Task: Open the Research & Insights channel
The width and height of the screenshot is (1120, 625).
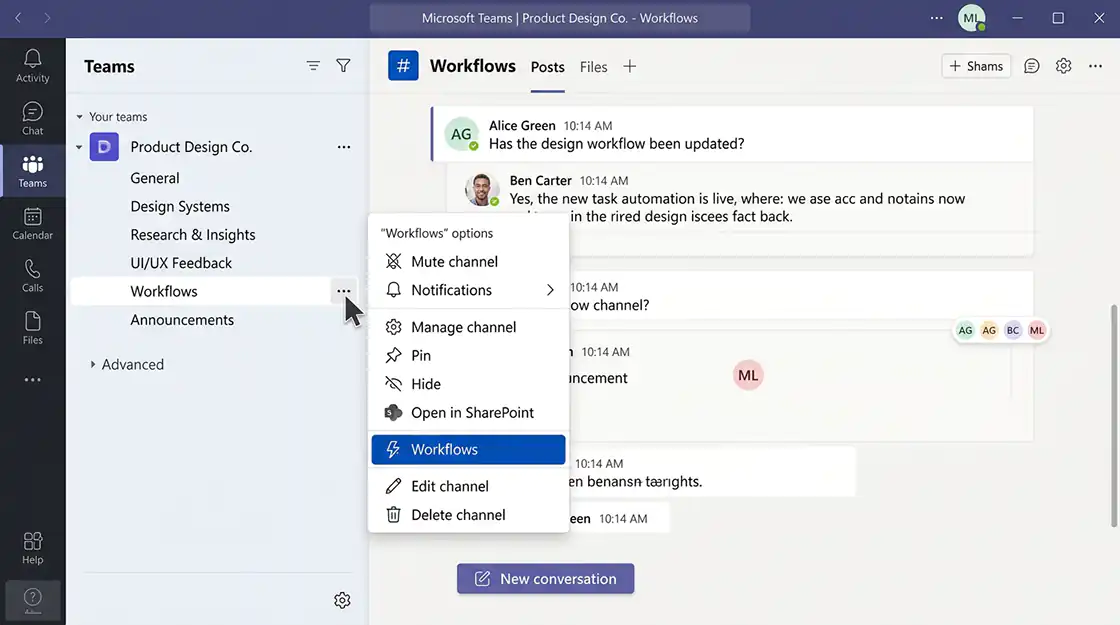Action: (x=193, y=235)
